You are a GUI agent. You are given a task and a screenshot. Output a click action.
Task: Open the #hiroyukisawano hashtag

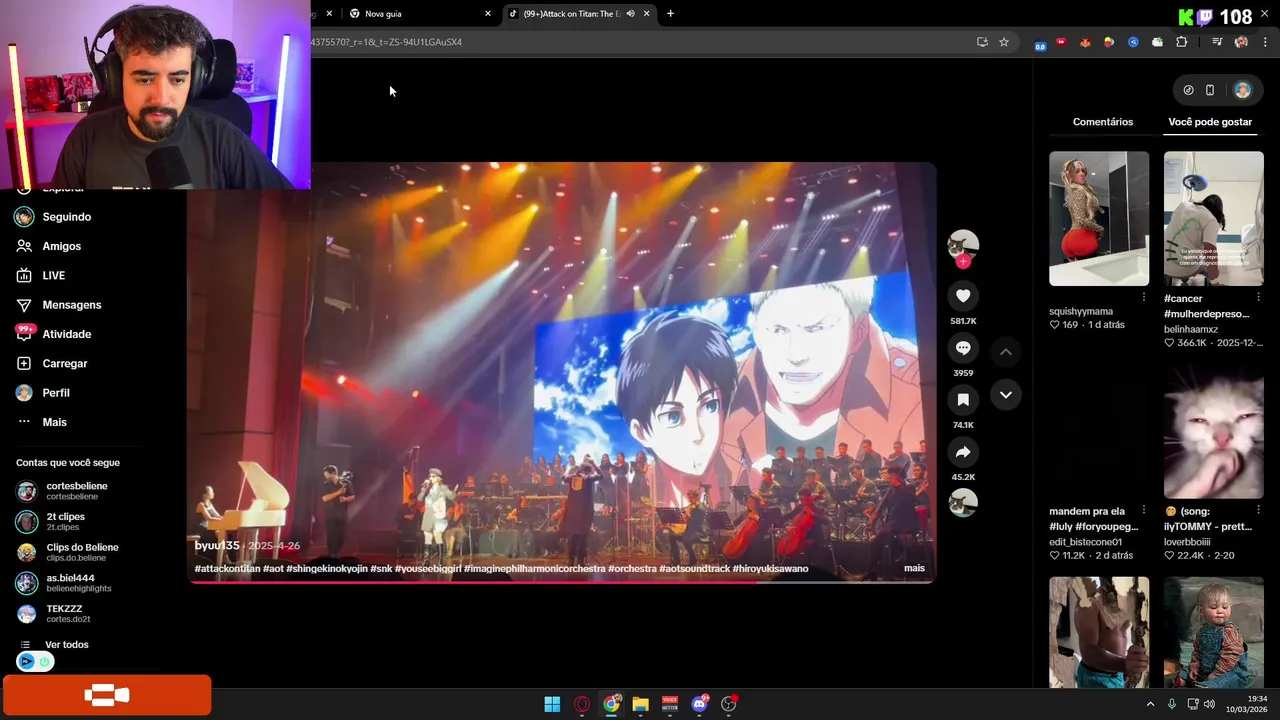pos(770,569)
